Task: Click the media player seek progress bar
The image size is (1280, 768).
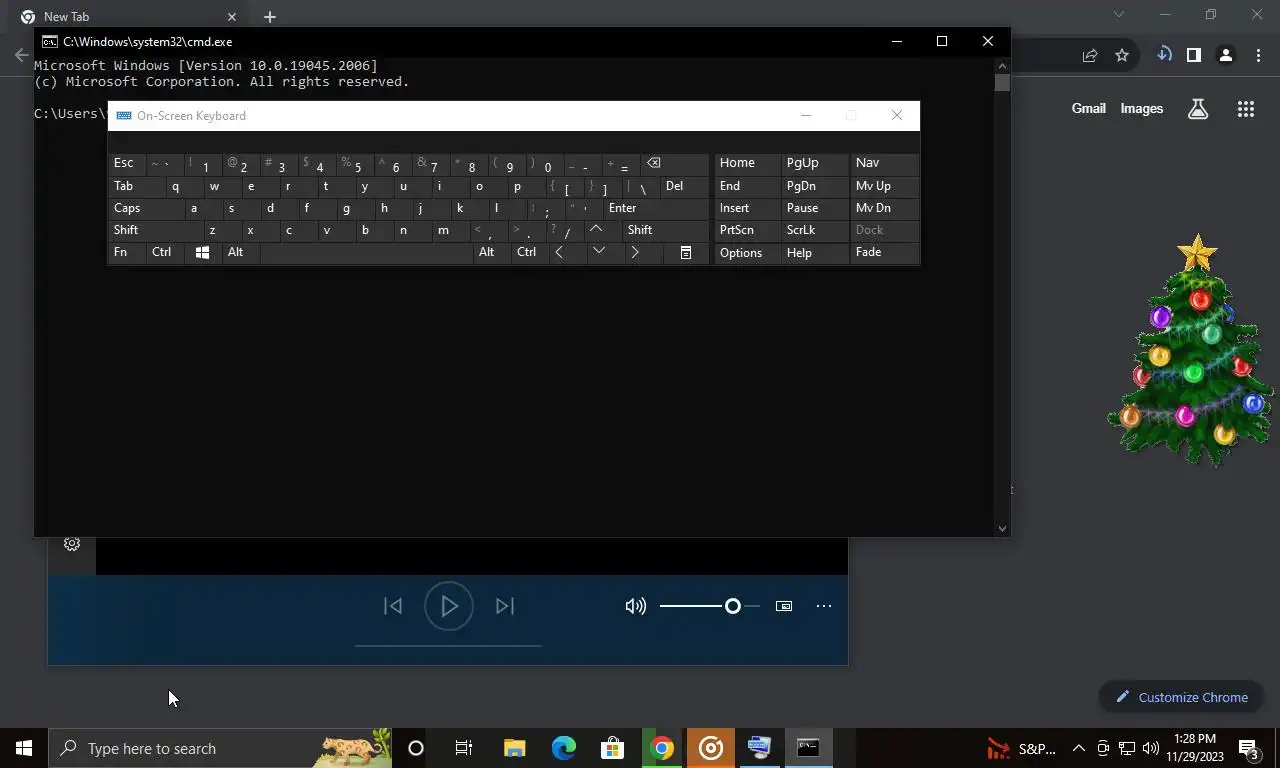Action: click(x=448, y=646)
